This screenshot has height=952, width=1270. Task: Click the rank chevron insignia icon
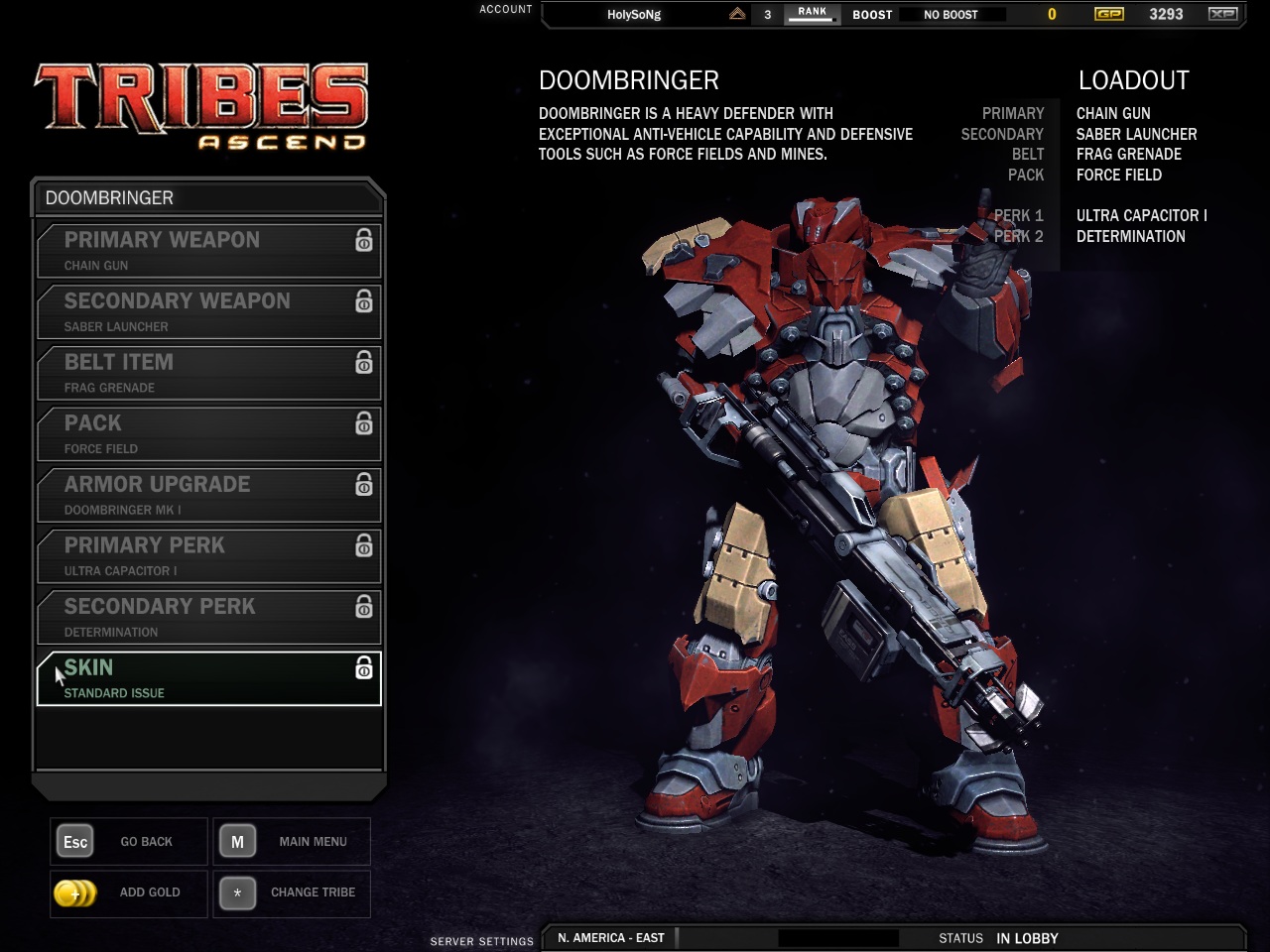tap(737, 14)
